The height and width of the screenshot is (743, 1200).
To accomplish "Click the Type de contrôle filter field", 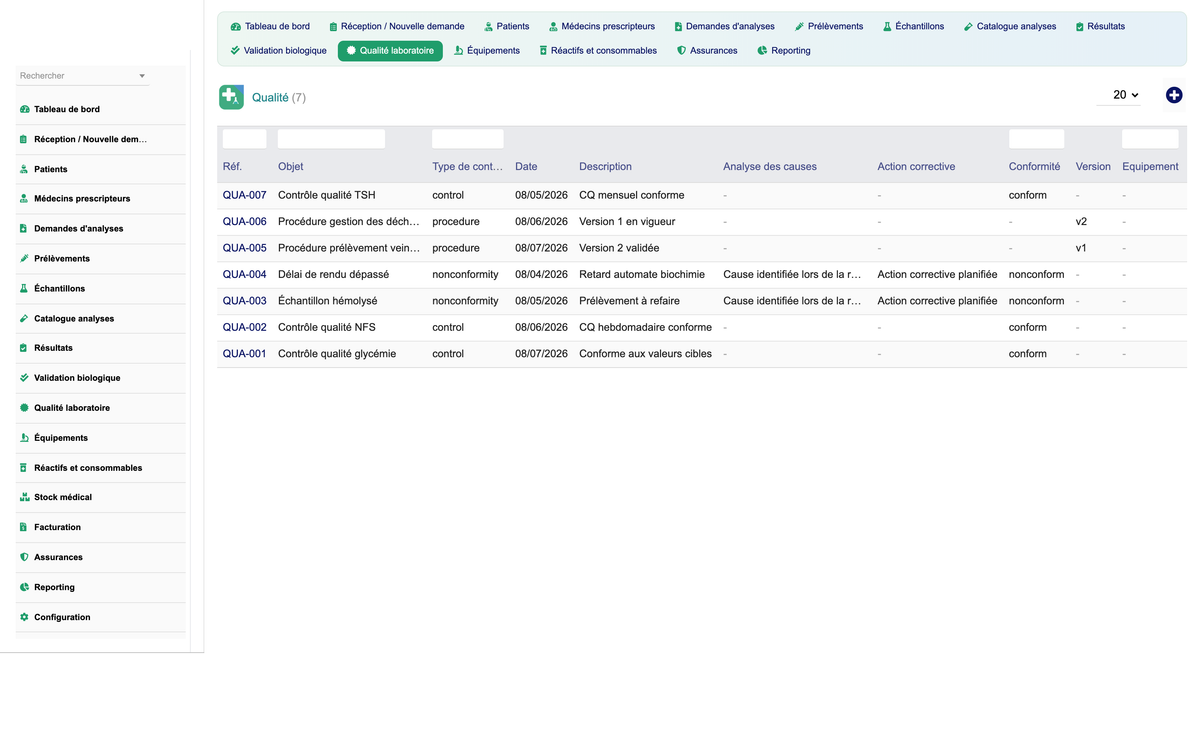I will [468, 139].
